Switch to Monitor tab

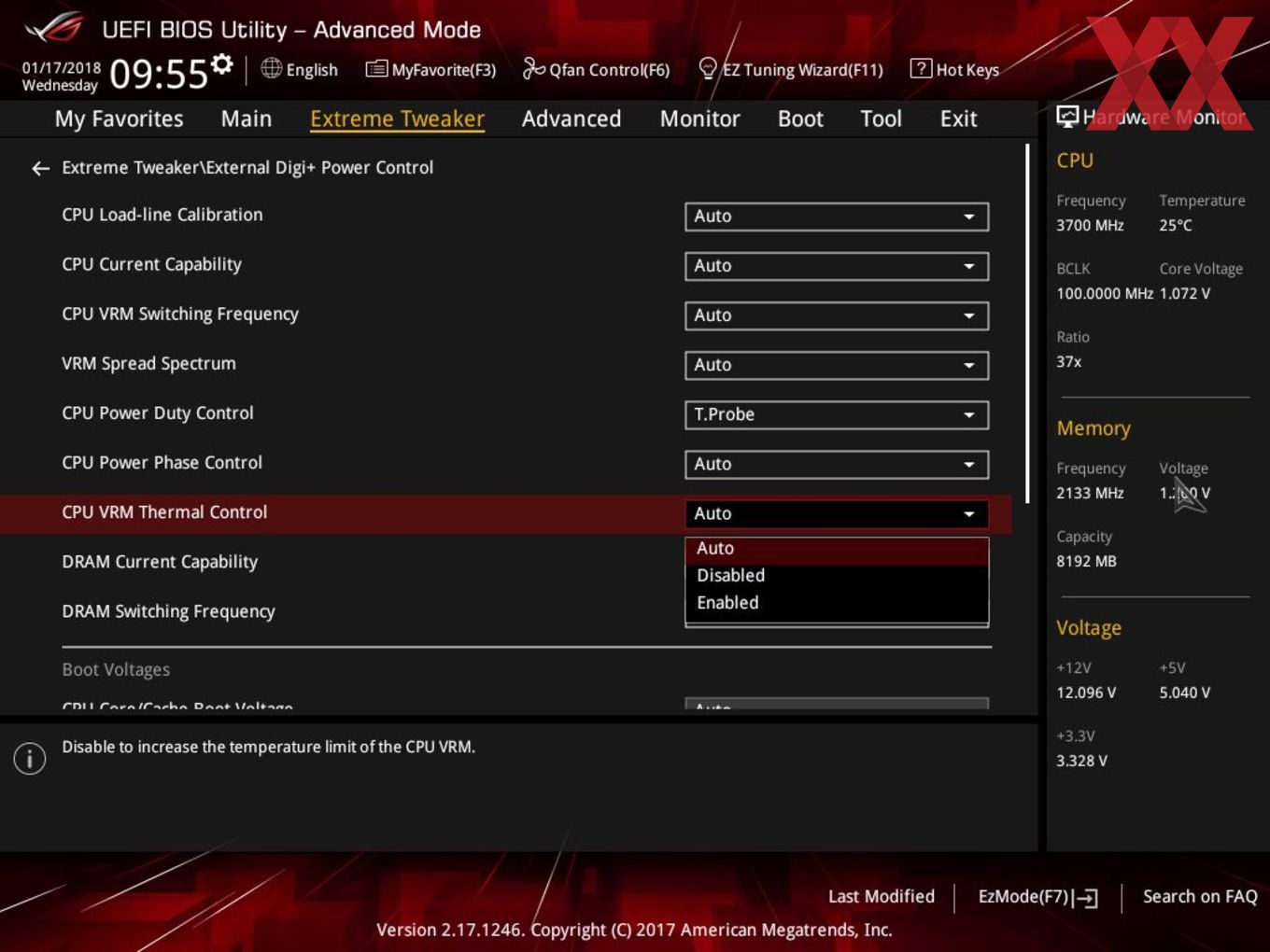[699, 119]
